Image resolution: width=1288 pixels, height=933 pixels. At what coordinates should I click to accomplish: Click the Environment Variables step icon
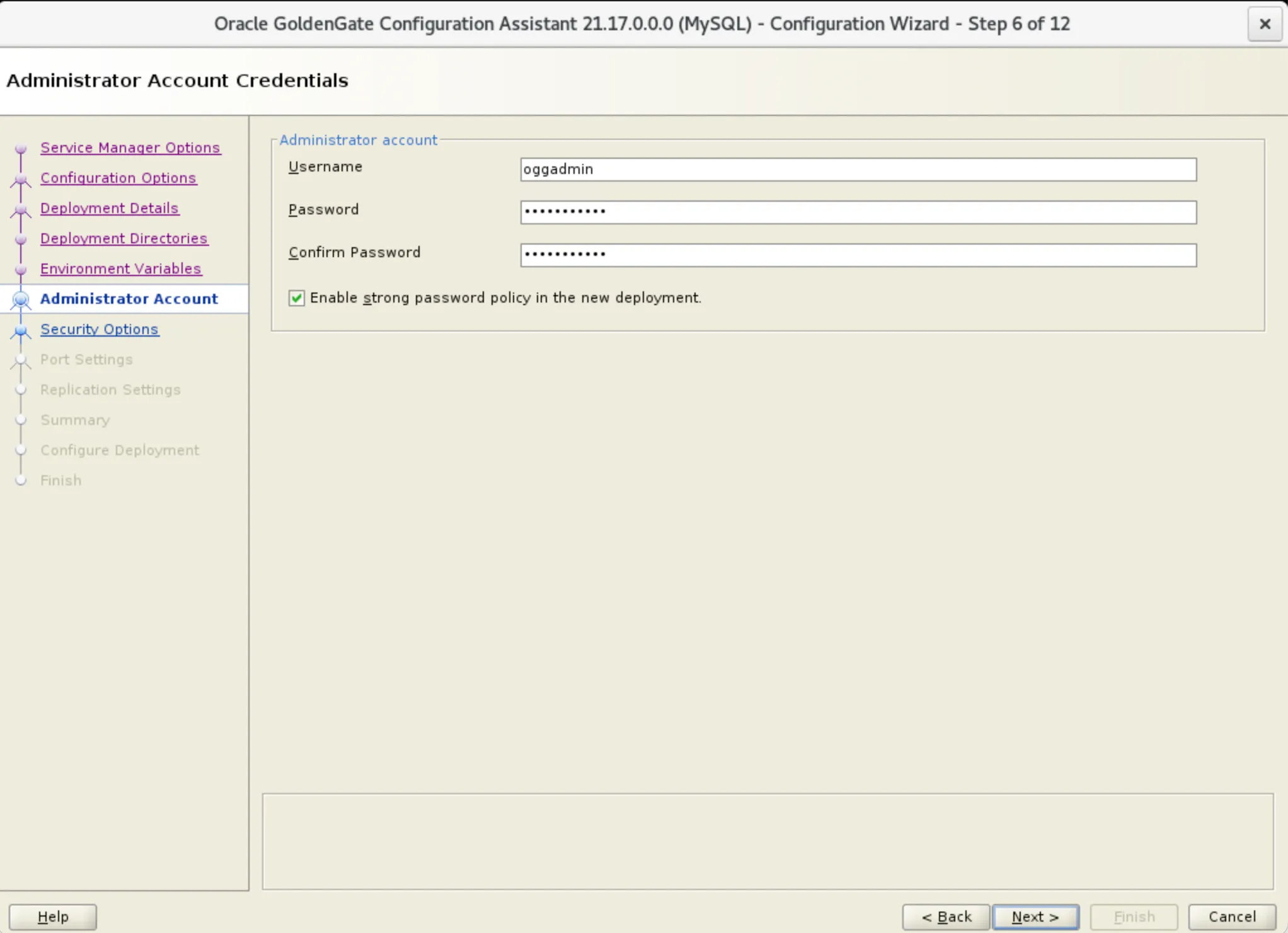(20, 269)
